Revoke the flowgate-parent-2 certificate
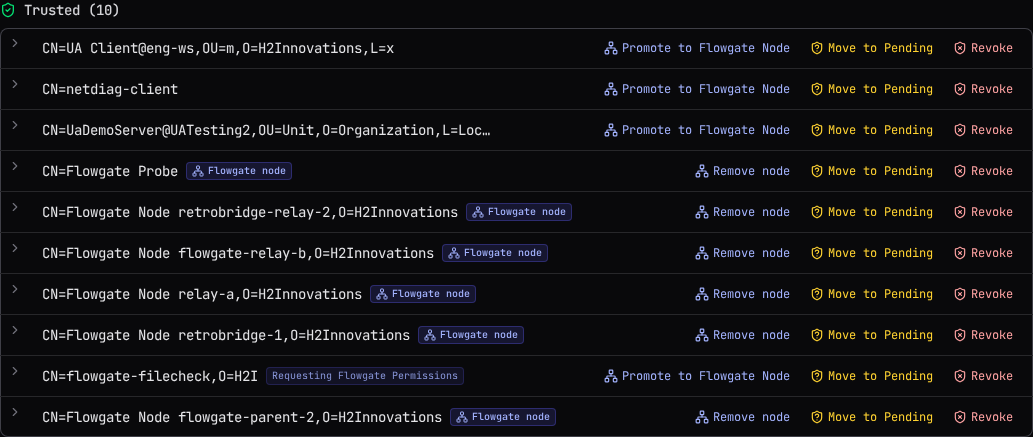Screen dimensions: 1033x437 point(984,417)
